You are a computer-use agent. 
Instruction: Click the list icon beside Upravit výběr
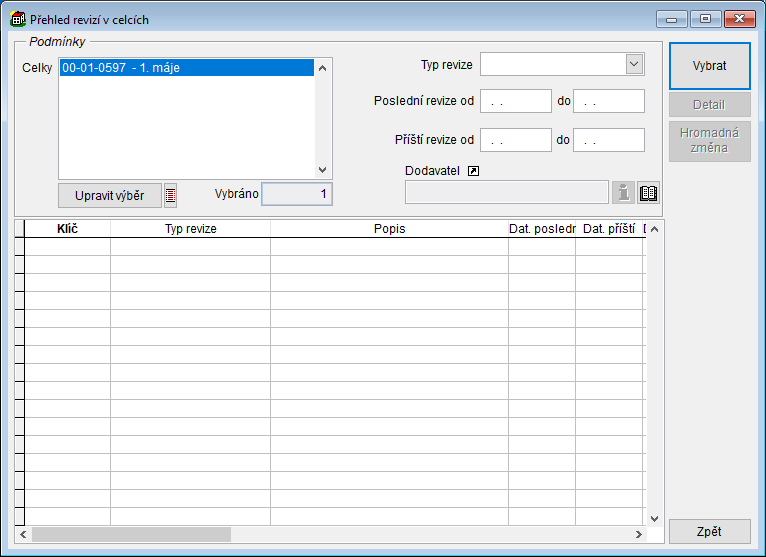point(170,195)
